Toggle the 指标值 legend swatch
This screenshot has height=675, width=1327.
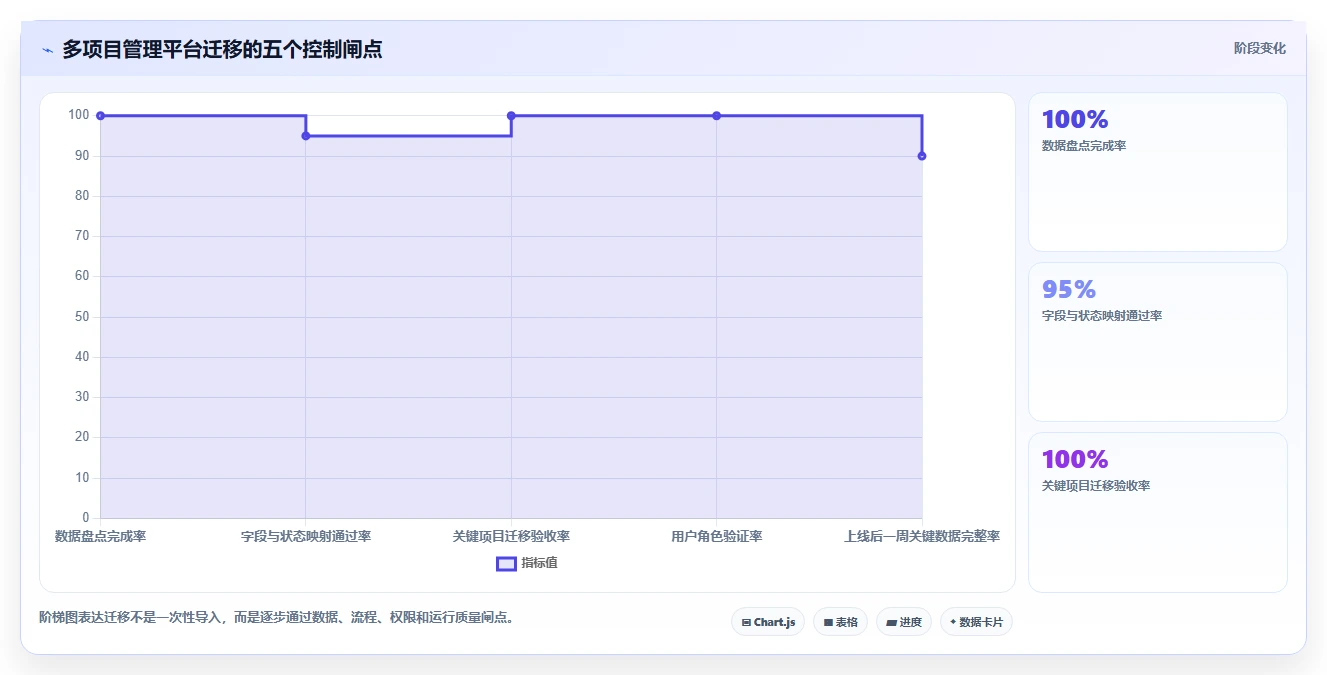click(x=506, y=563)
